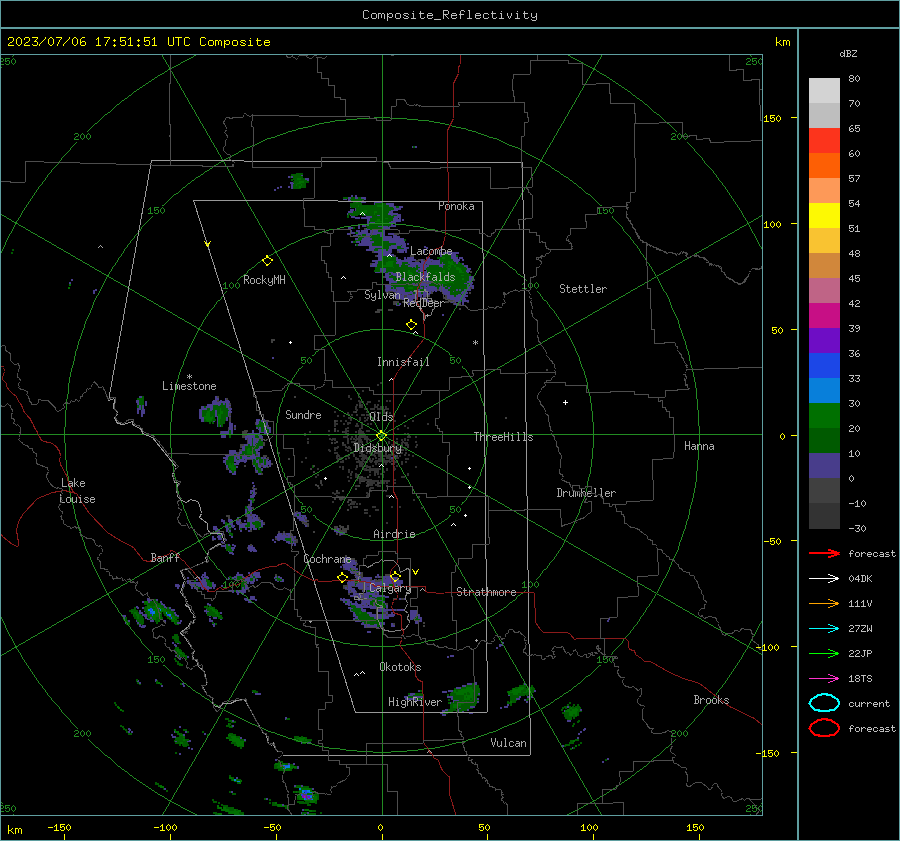900x841 pixels.
Task: Click the light blue 30-33 dBZ swatch
Action: click(824, 391)
